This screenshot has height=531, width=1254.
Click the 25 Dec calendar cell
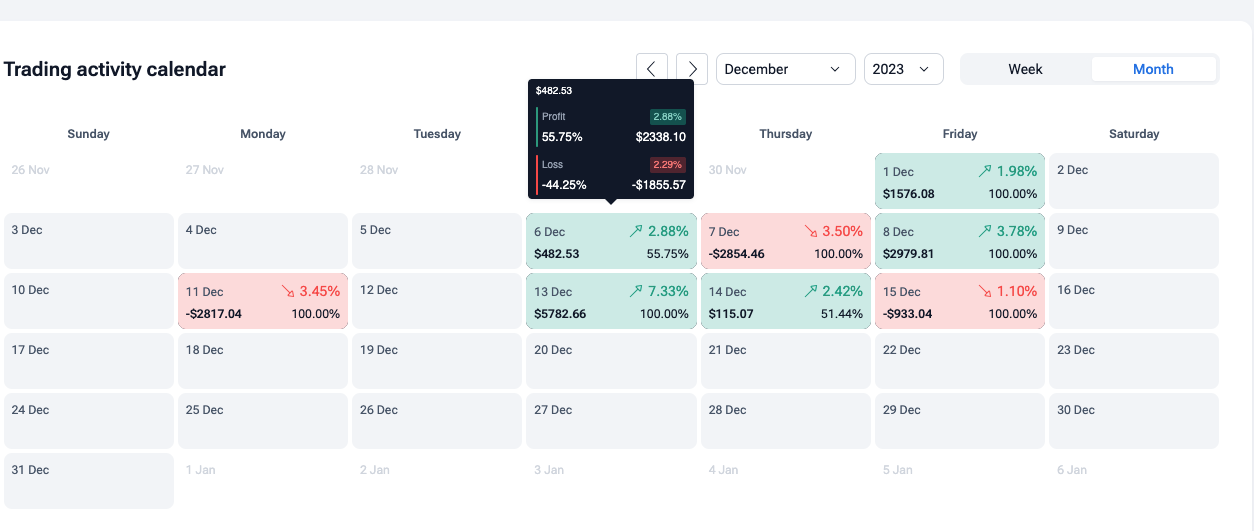263,421
